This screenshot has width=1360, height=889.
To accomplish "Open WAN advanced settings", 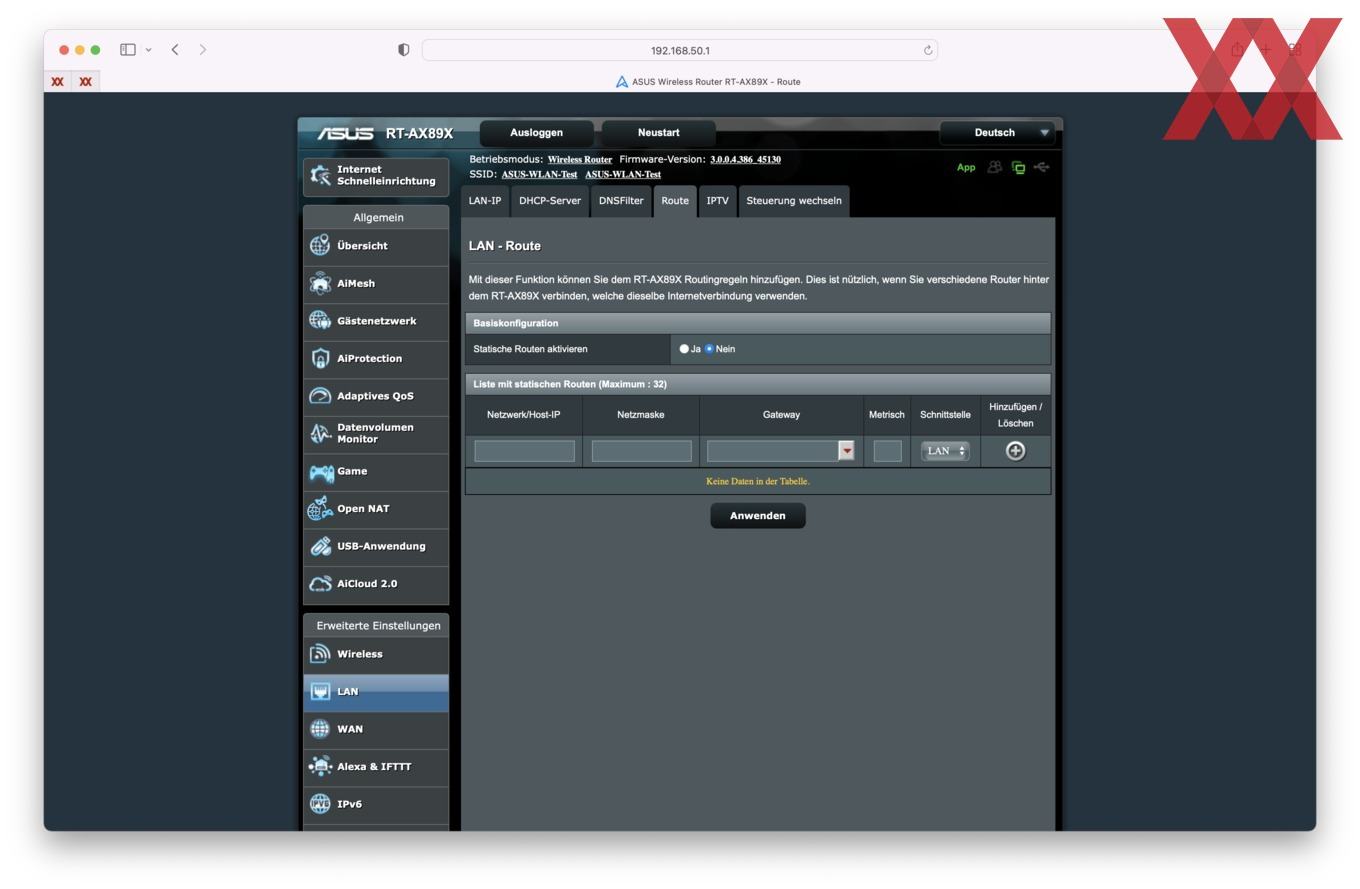I will tap(376, 729).
